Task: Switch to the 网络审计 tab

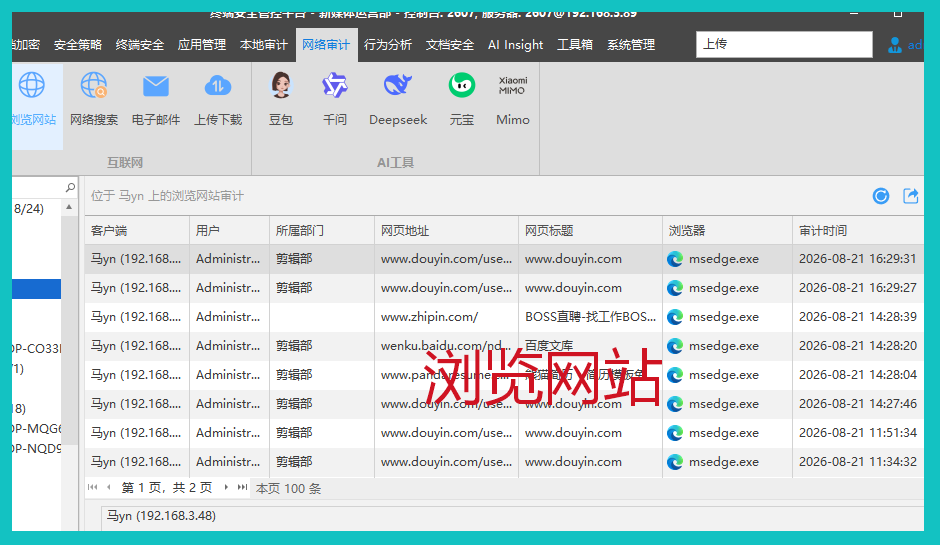Action: [x=326, y=45]
